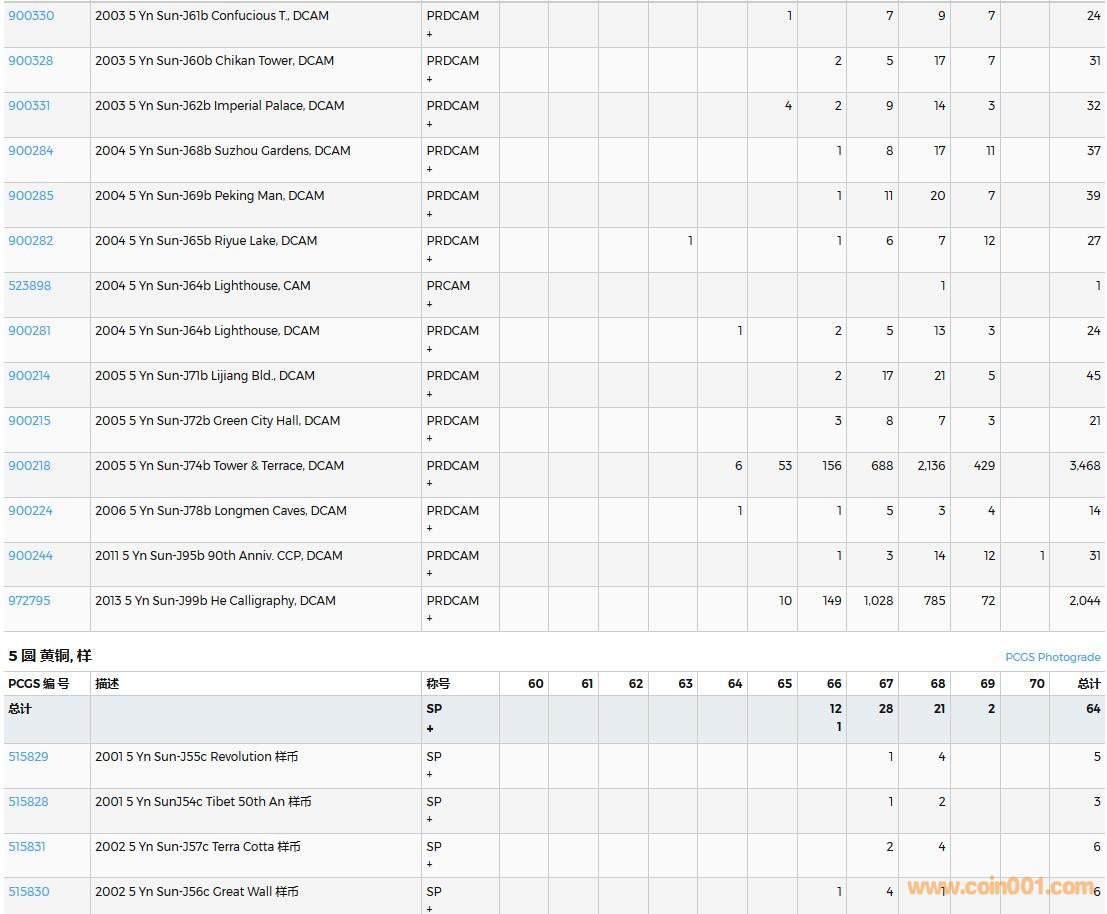Select the 900224 Longmen Caves link
Image resolution: width=1107 pixels, height=914 pixels.
30,511
